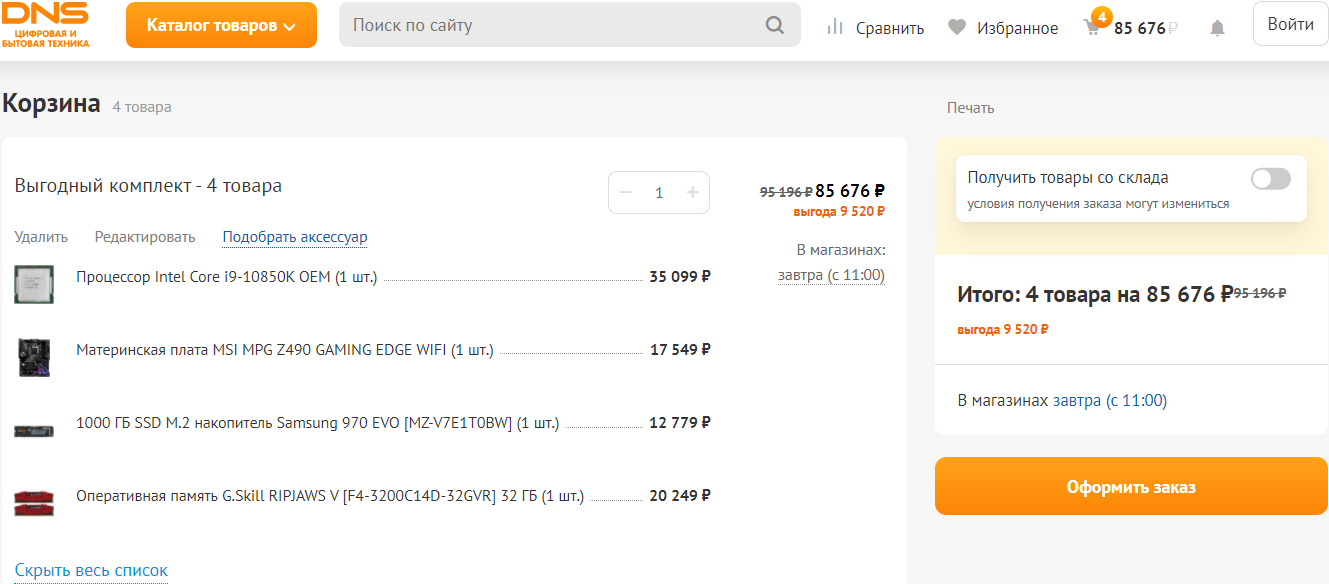Toggle the warehouse pickup switch
The height and width of the screenshot is (584, 1329).
tap(1270, 179)
